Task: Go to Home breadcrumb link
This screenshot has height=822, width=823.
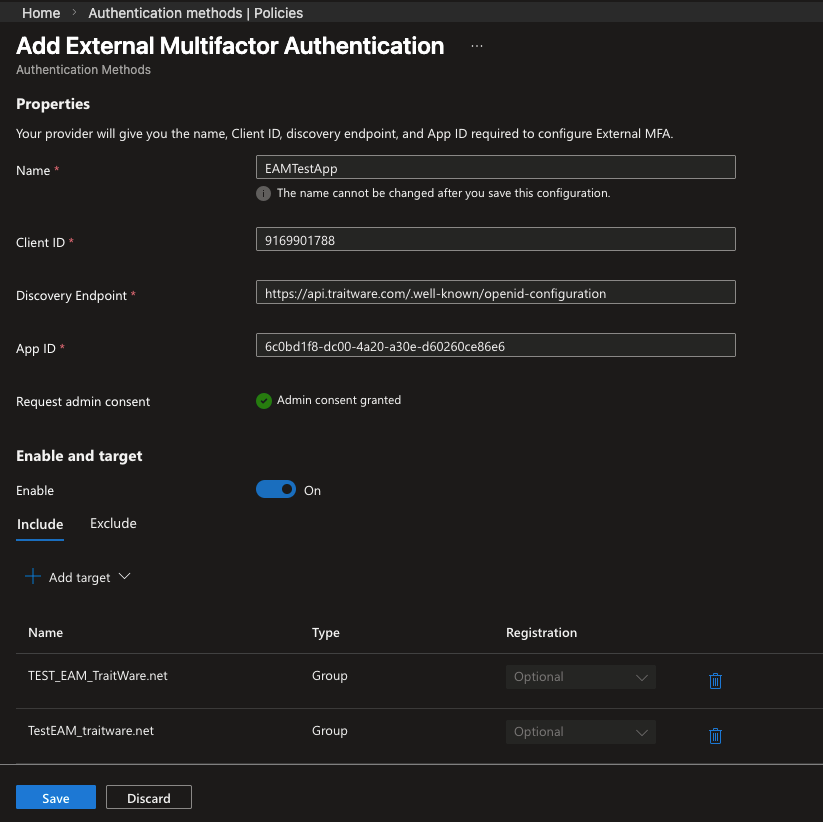Action: [x=41, y=13]
